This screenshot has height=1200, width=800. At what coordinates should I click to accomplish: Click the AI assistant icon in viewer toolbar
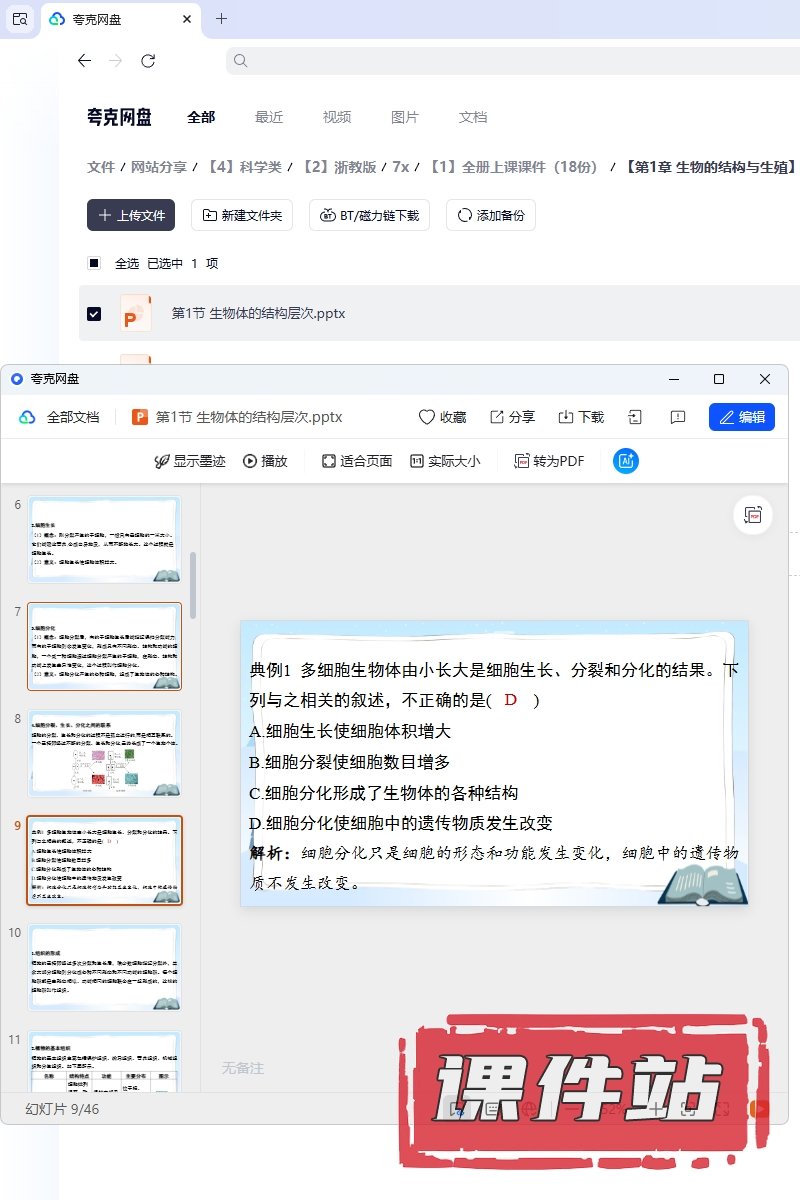click(626, 461)
